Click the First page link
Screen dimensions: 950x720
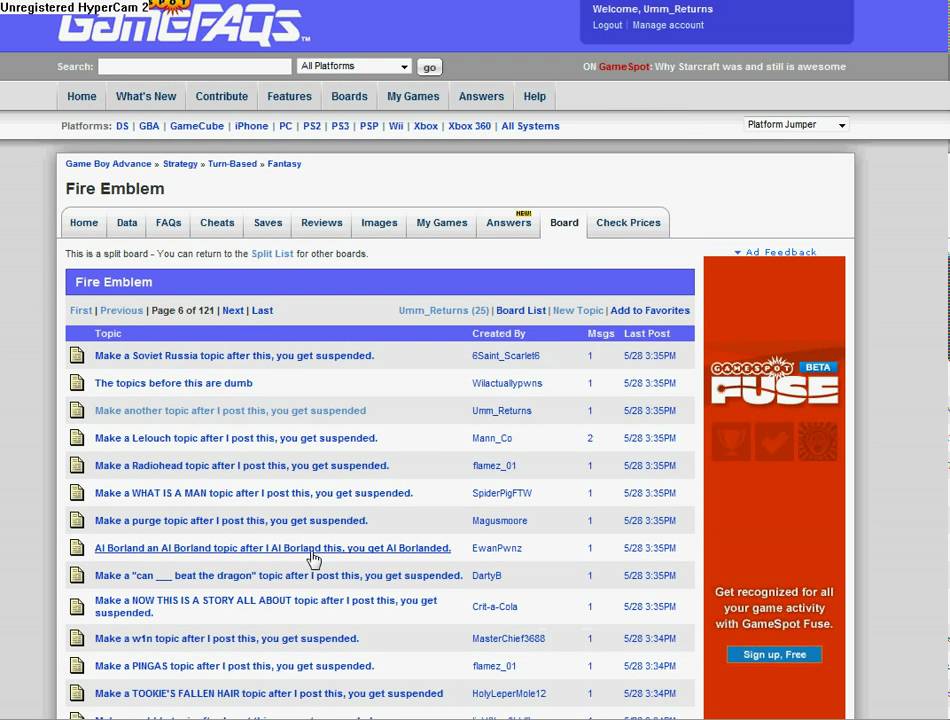pos(81,310)
